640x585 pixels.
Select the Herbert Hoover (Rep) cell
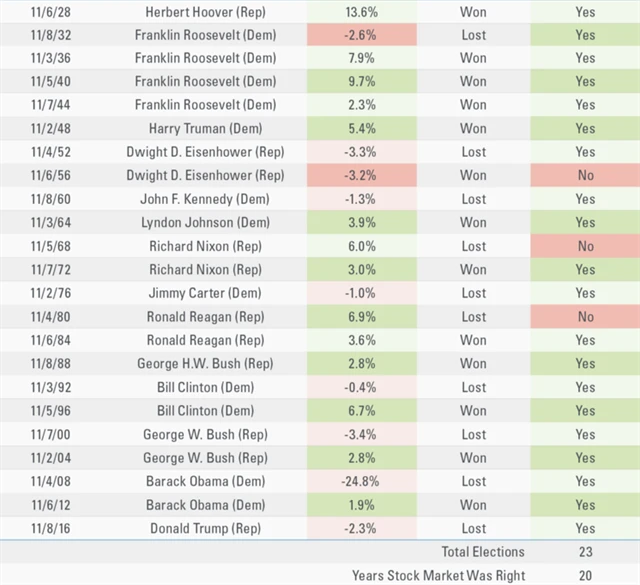205,12
